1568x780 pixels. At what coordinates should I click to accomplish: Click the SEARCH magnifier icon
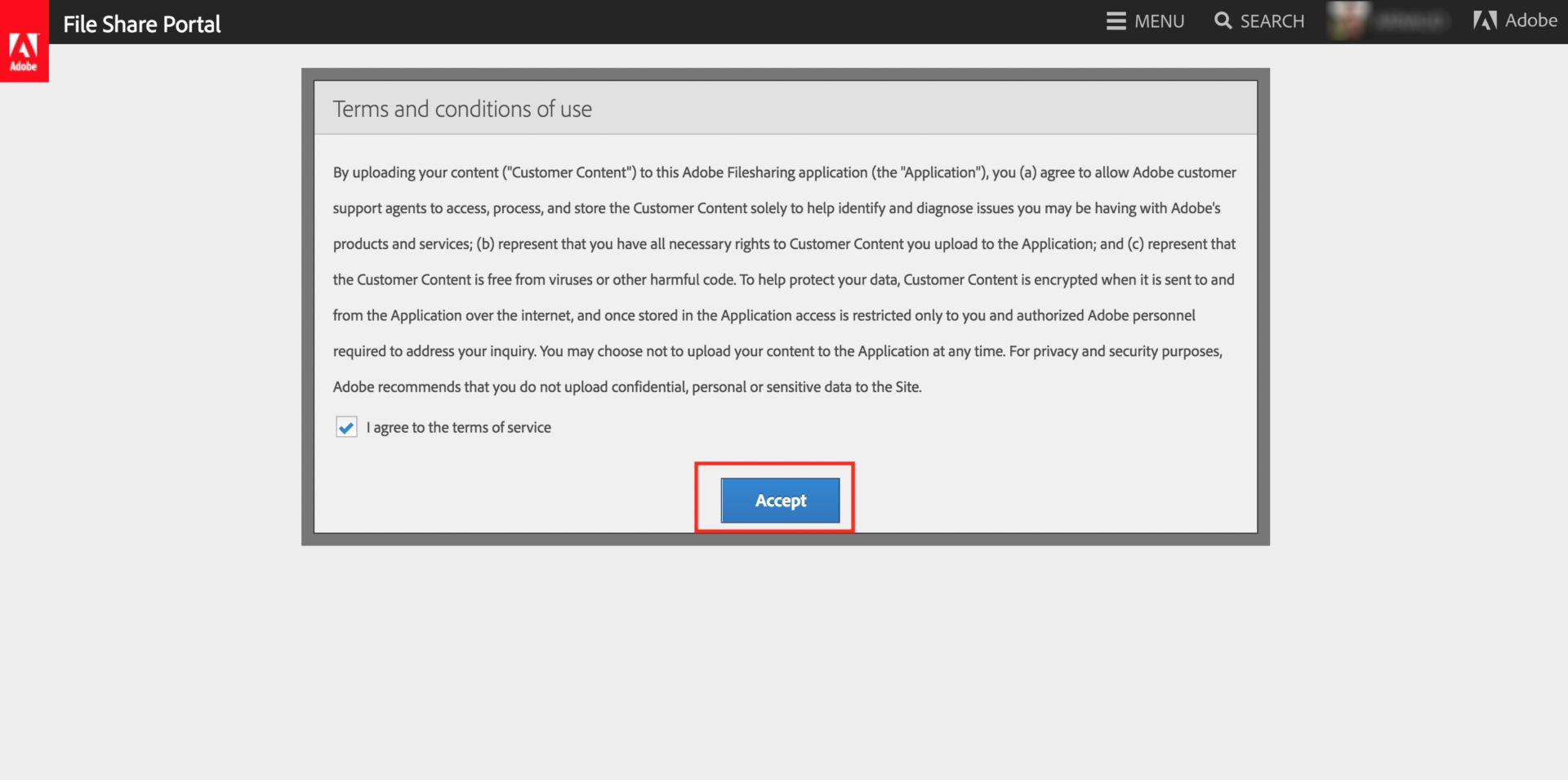click(x=1223, y=21)
